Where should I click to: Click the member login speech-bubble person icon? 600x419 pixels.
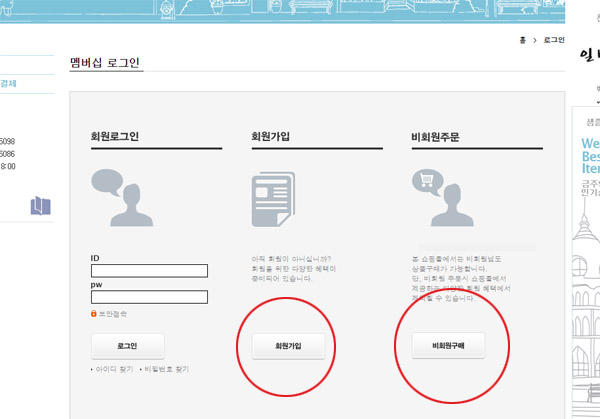(x=120, y=197)
